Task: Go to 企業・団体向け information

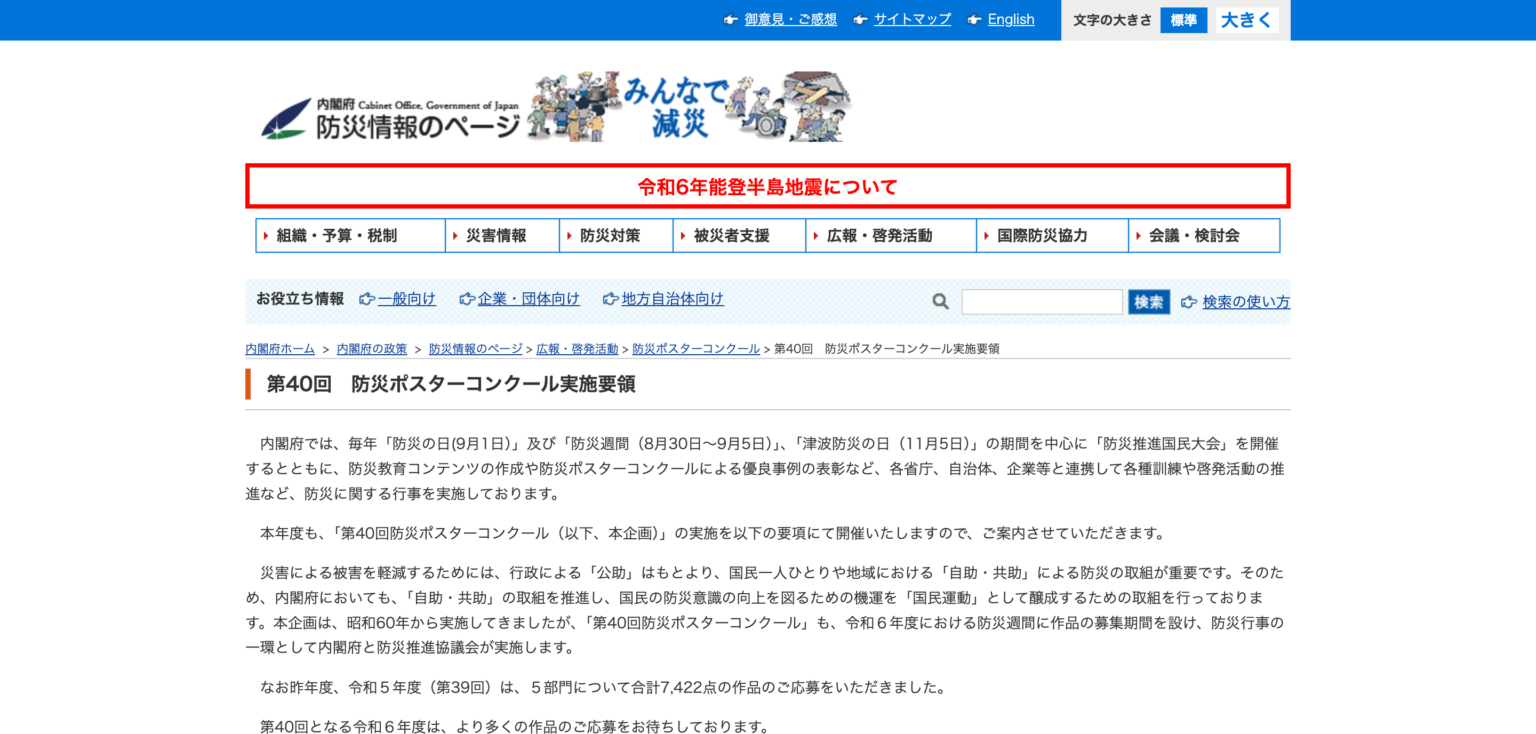Action: (529, 299)
